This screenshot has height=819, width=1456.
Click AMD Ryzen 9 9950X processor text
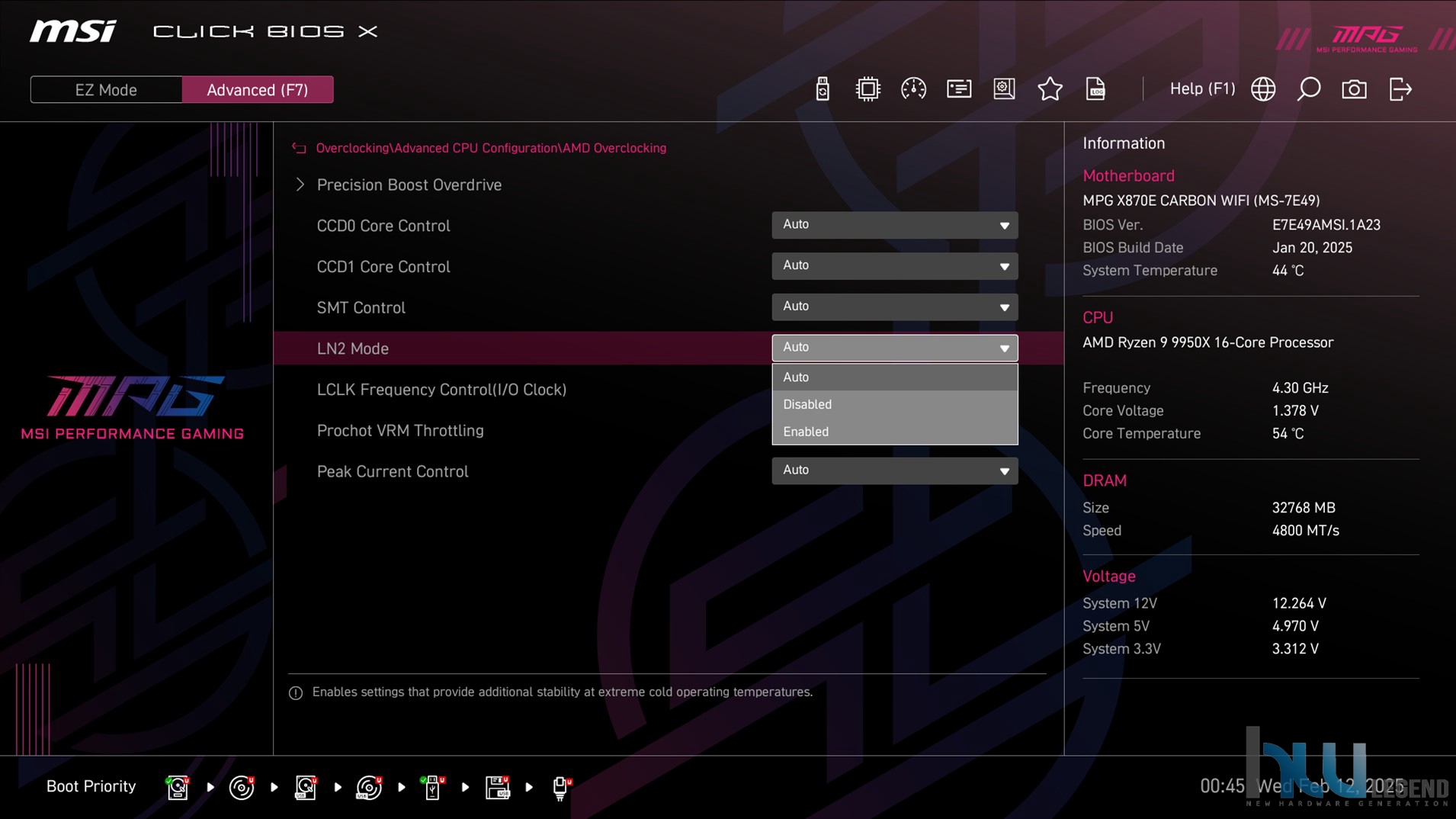coord(1207,342)
